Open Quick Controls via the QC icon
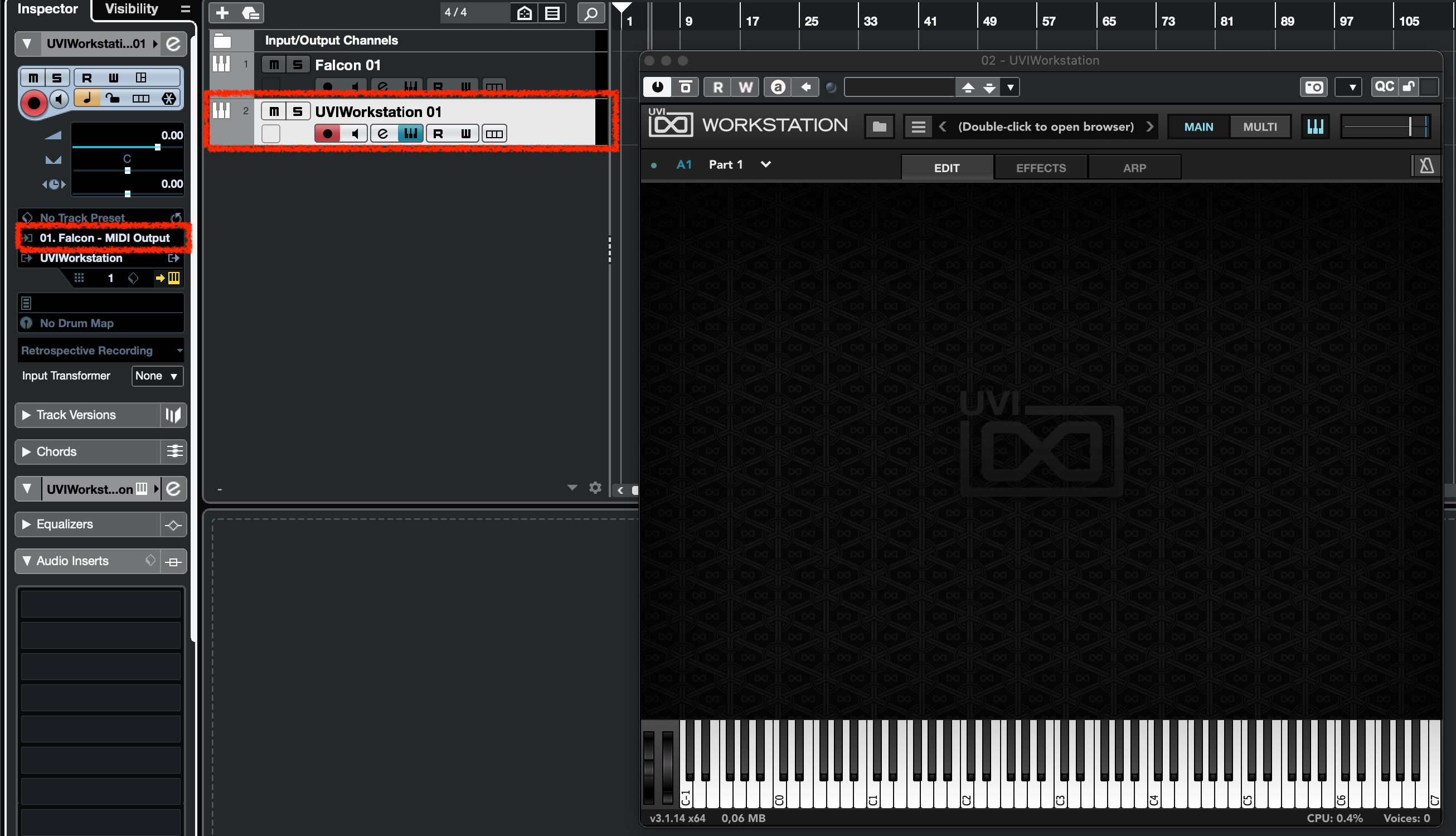This screenshot has width=1456, height=836. pyautogui.click(x=1385, y=87)
